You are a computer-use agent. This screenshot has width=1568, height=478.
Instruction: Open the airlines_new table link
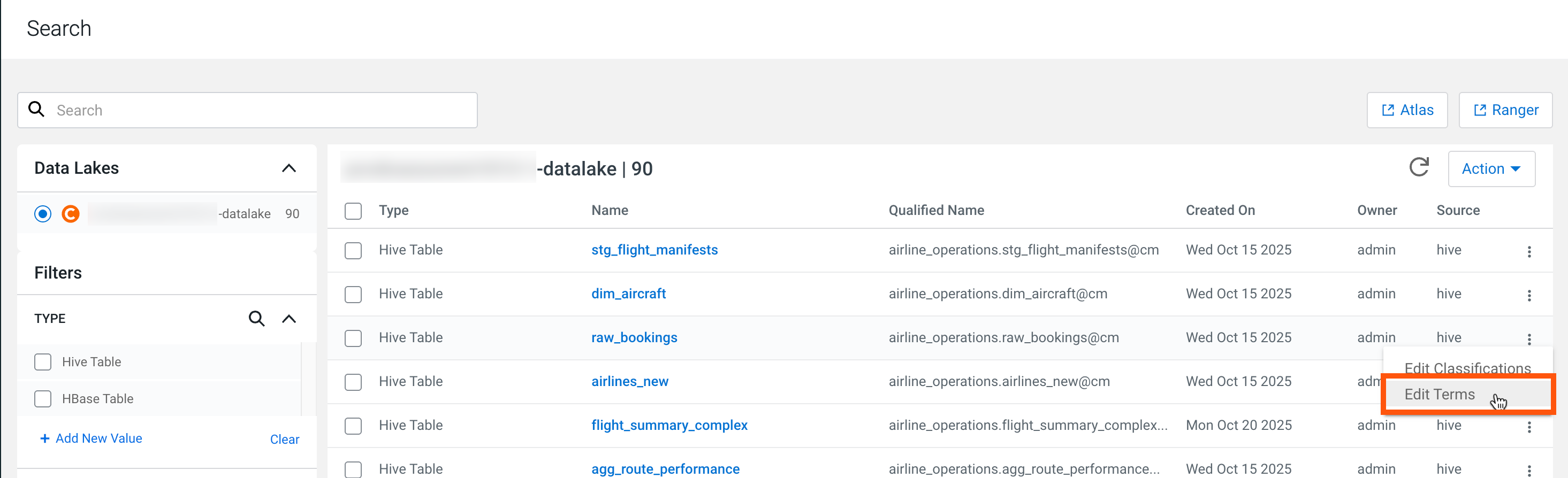[x=629, y=381]
